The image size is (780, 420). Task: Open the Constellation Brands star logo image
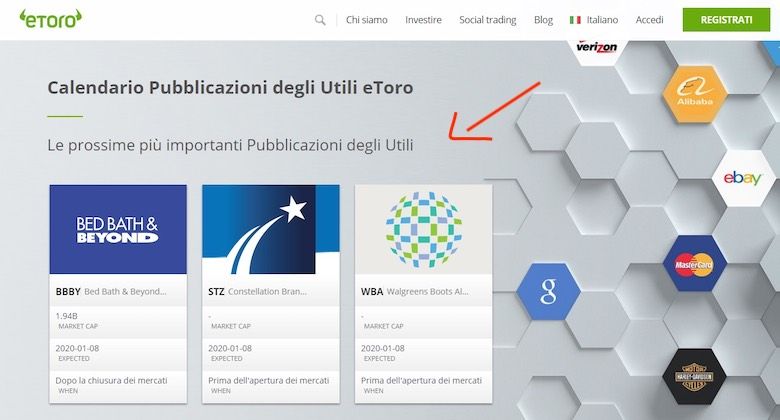[x=271, y=229]
